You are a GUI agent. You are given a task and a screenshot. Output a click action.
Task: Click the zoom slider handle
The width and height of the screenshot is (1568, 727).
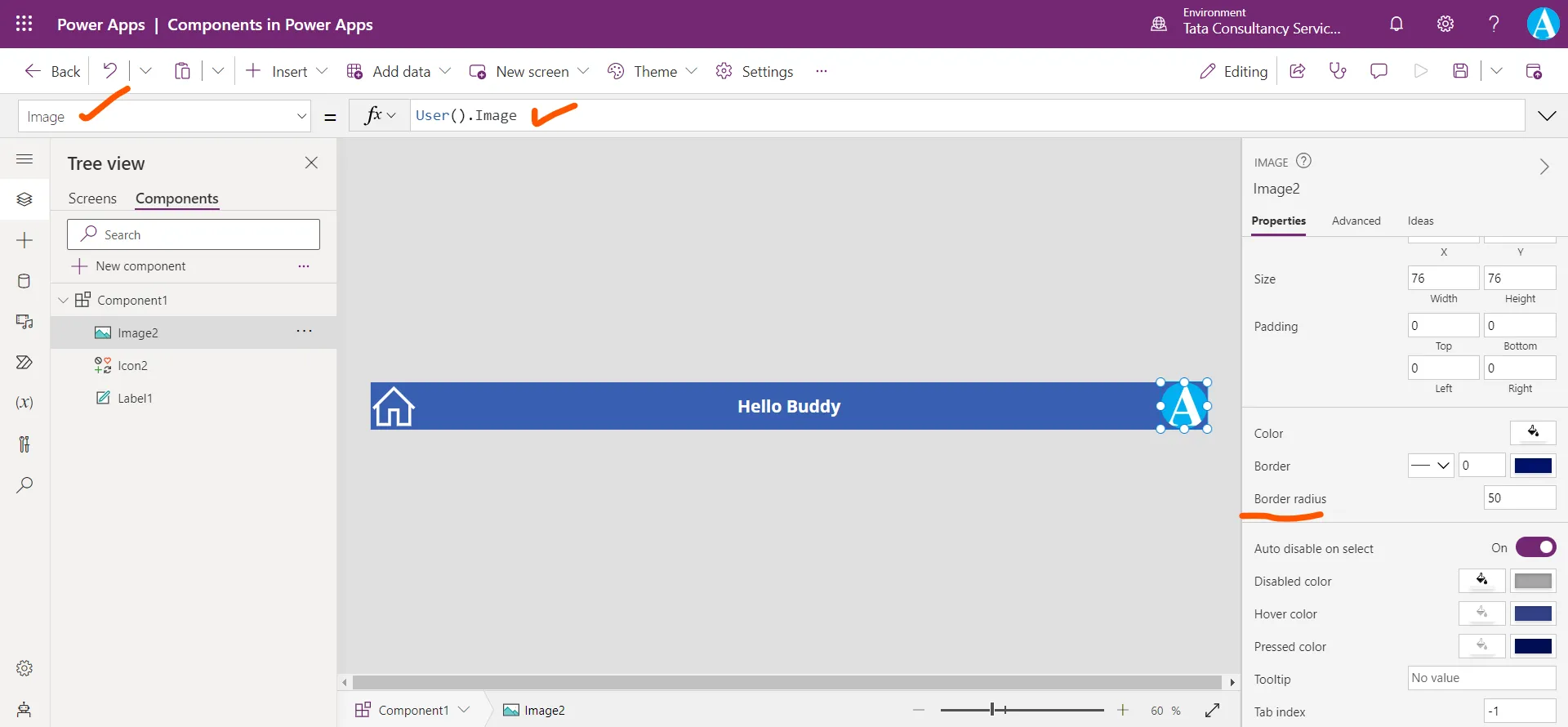click(992, 710)
